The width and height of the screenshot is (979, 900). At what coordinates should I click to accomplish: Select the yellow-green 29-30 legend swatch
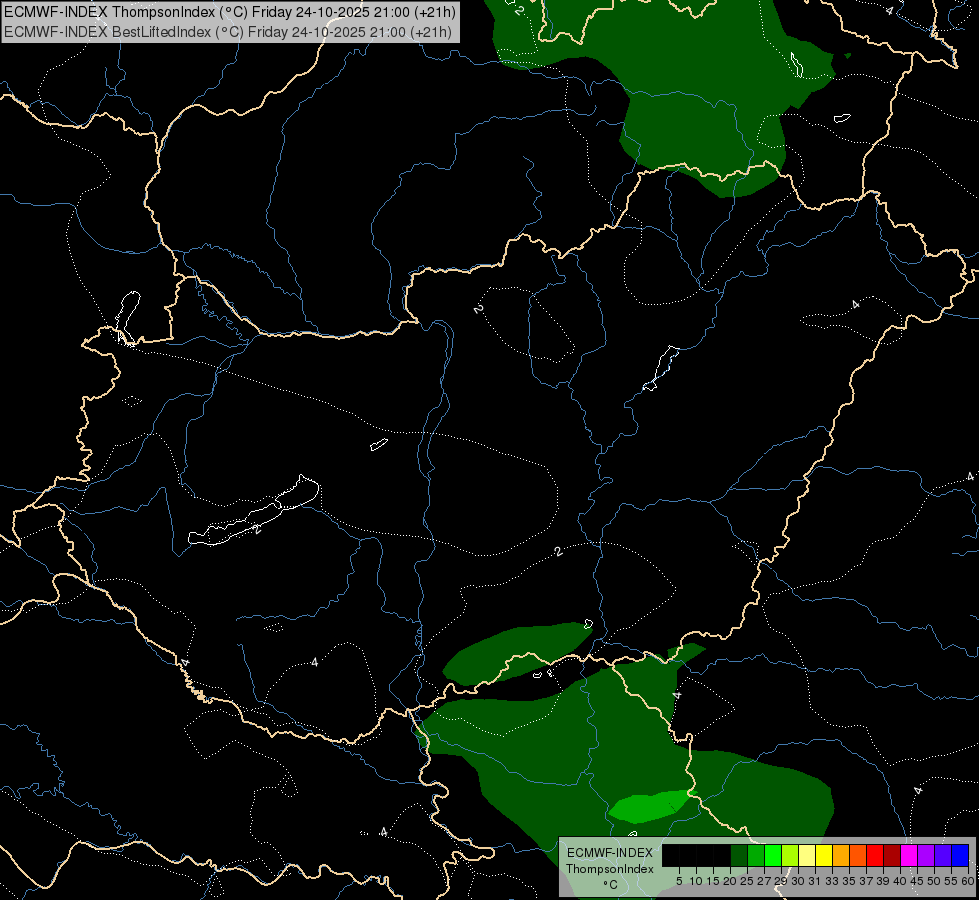pos(790,855)
